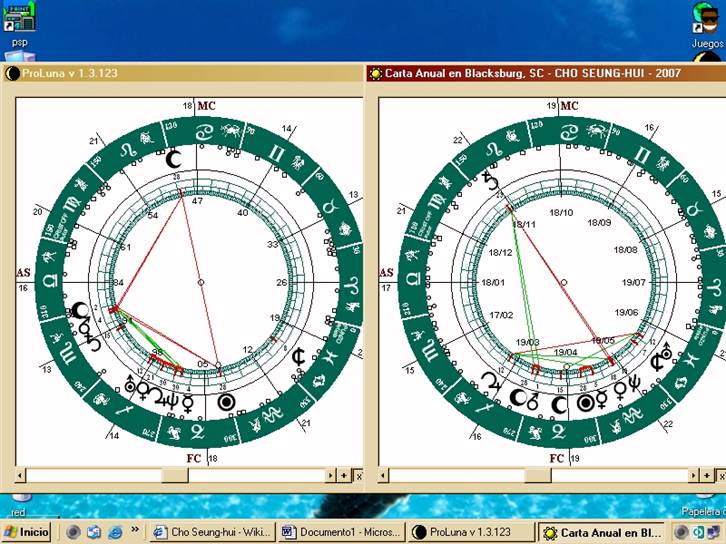The image size is (726, 544).
Task: Click the moon icon in ProLuna title bar
Action: pyautogui.click(x=12, y=73)
